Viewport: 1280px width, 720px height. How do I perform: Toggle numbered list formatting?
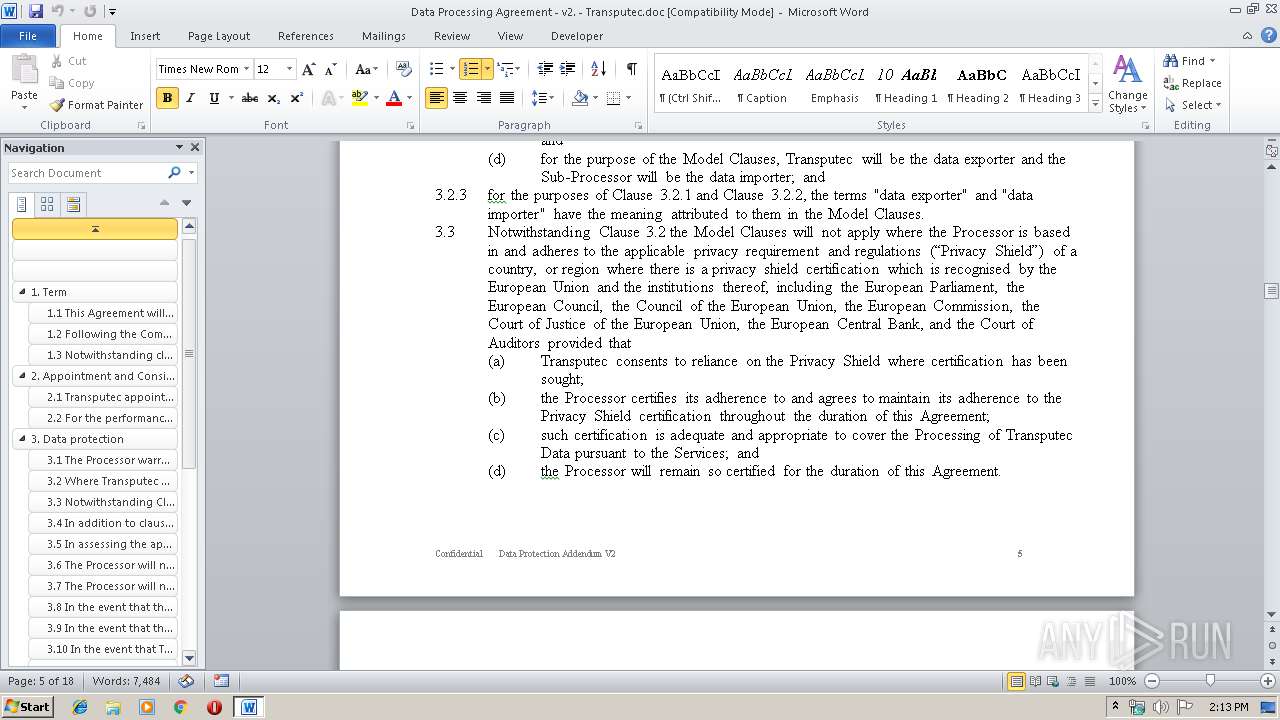(x=470, y=69)
